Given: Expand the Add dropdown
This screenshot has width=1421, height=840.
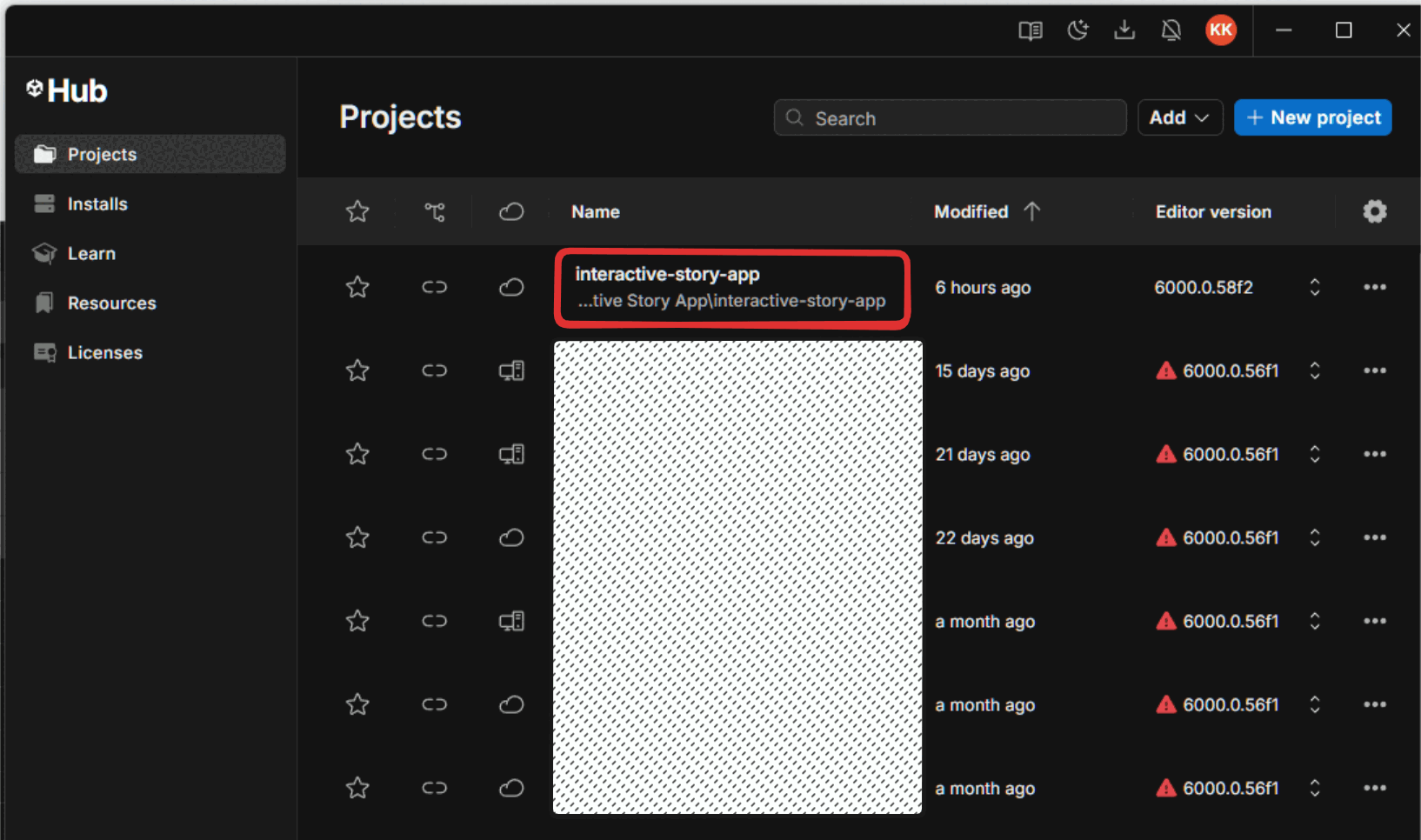Looking at the screenshot, I should pos(1179,117).
